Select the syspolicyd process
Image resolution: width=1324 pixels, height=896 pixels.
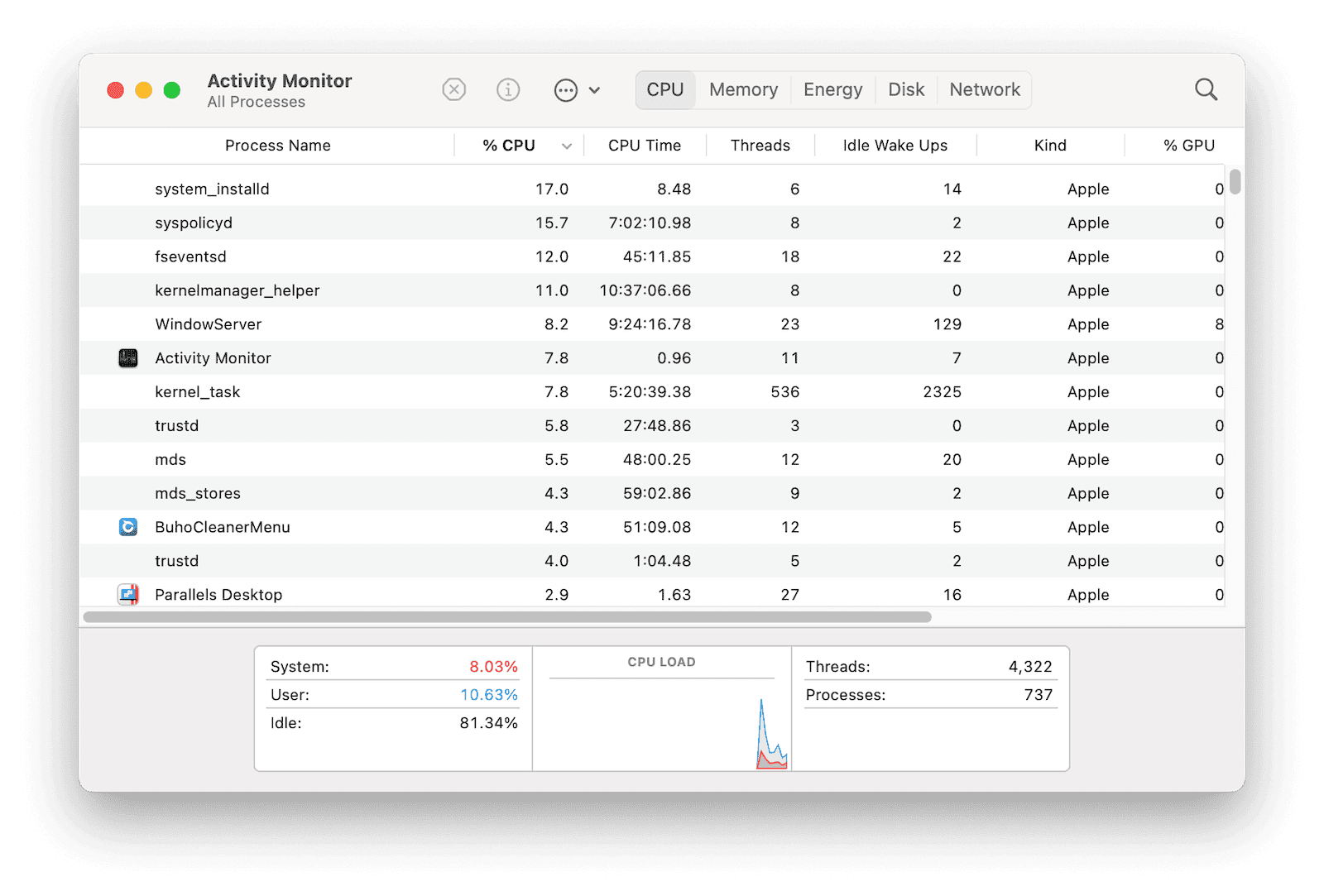click(652, 223)
